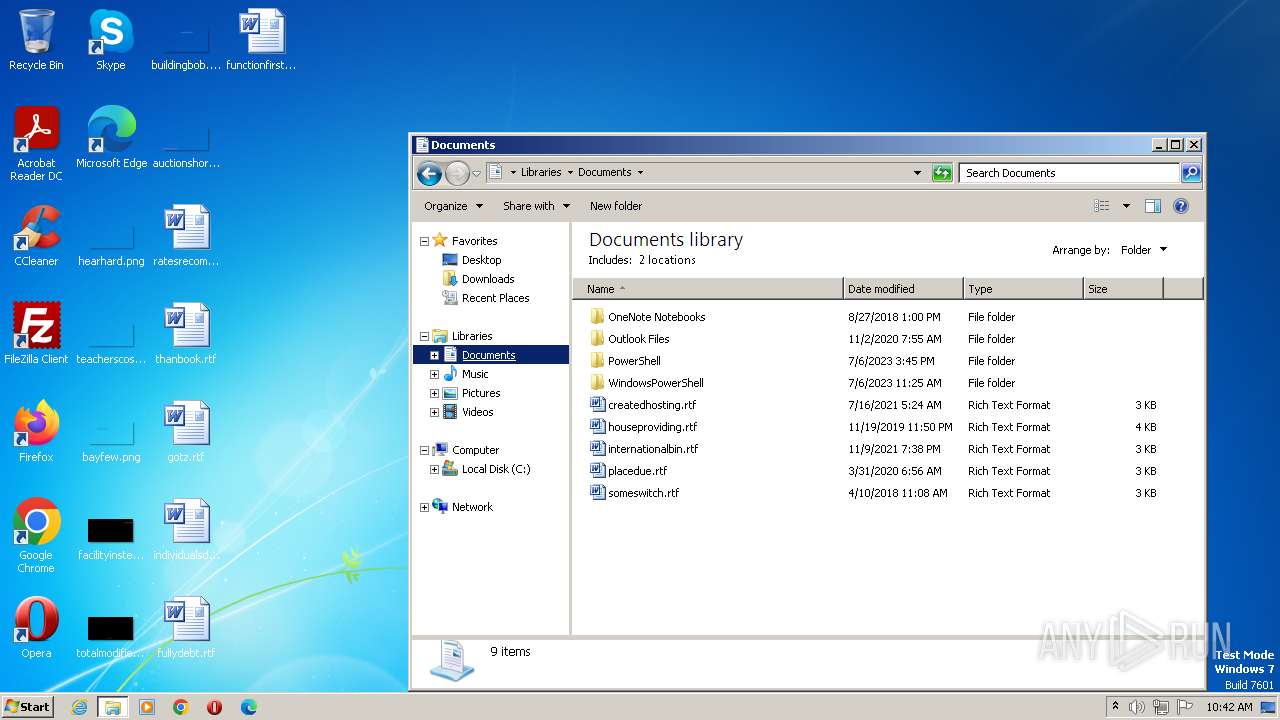The width and height of the screenshot is (1280, 720).
Task: Select fullydebt.rtf desktop file
Action: 186,628
